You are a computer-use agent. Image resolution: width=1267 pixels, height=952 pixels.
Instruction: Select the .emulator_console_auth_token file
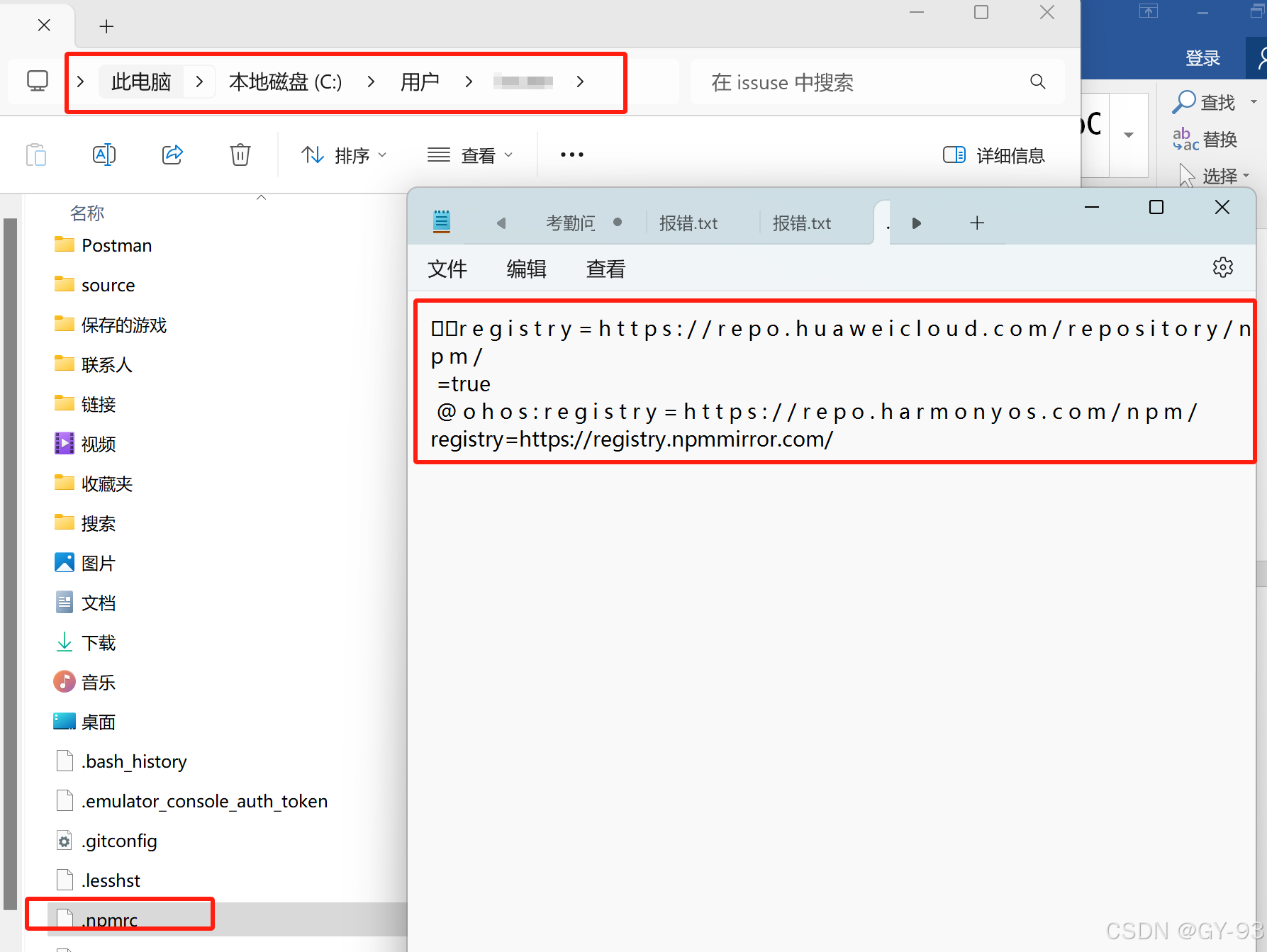(191, 801)
